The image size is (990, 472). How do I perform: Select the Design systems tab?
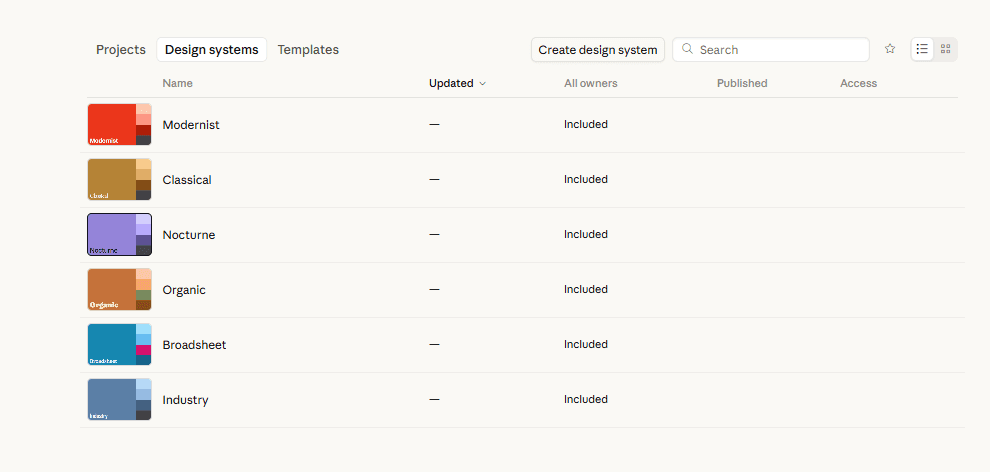click(212, 50)
